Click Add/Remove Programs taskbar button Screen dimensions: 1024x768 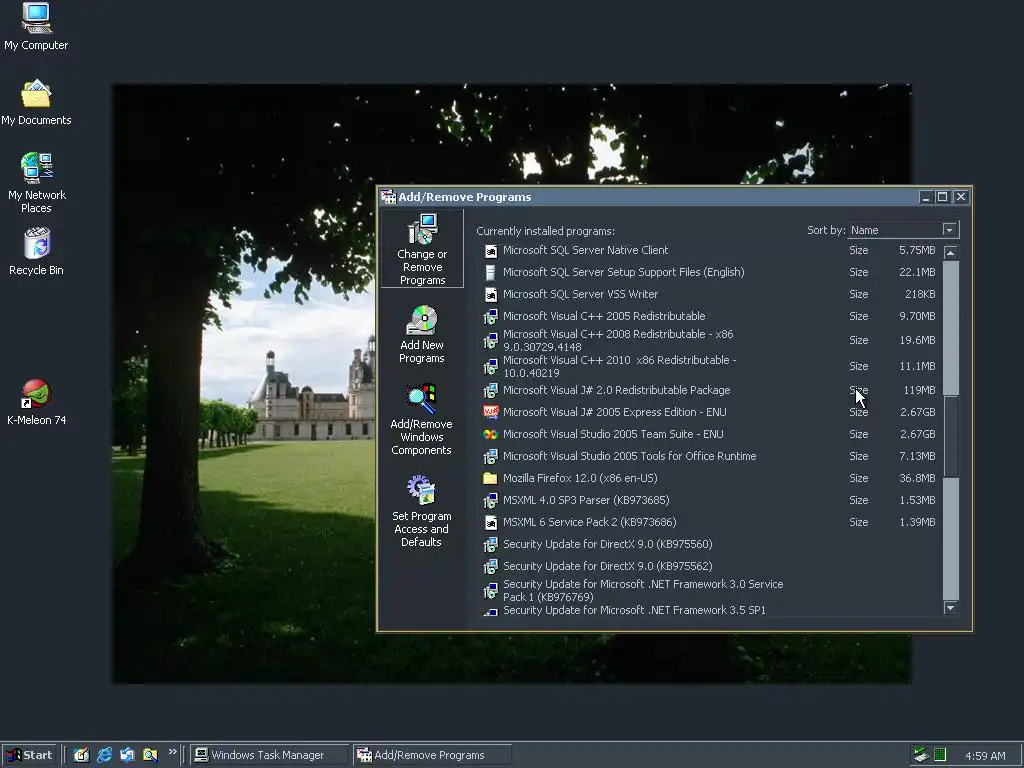tap(432, 755)
